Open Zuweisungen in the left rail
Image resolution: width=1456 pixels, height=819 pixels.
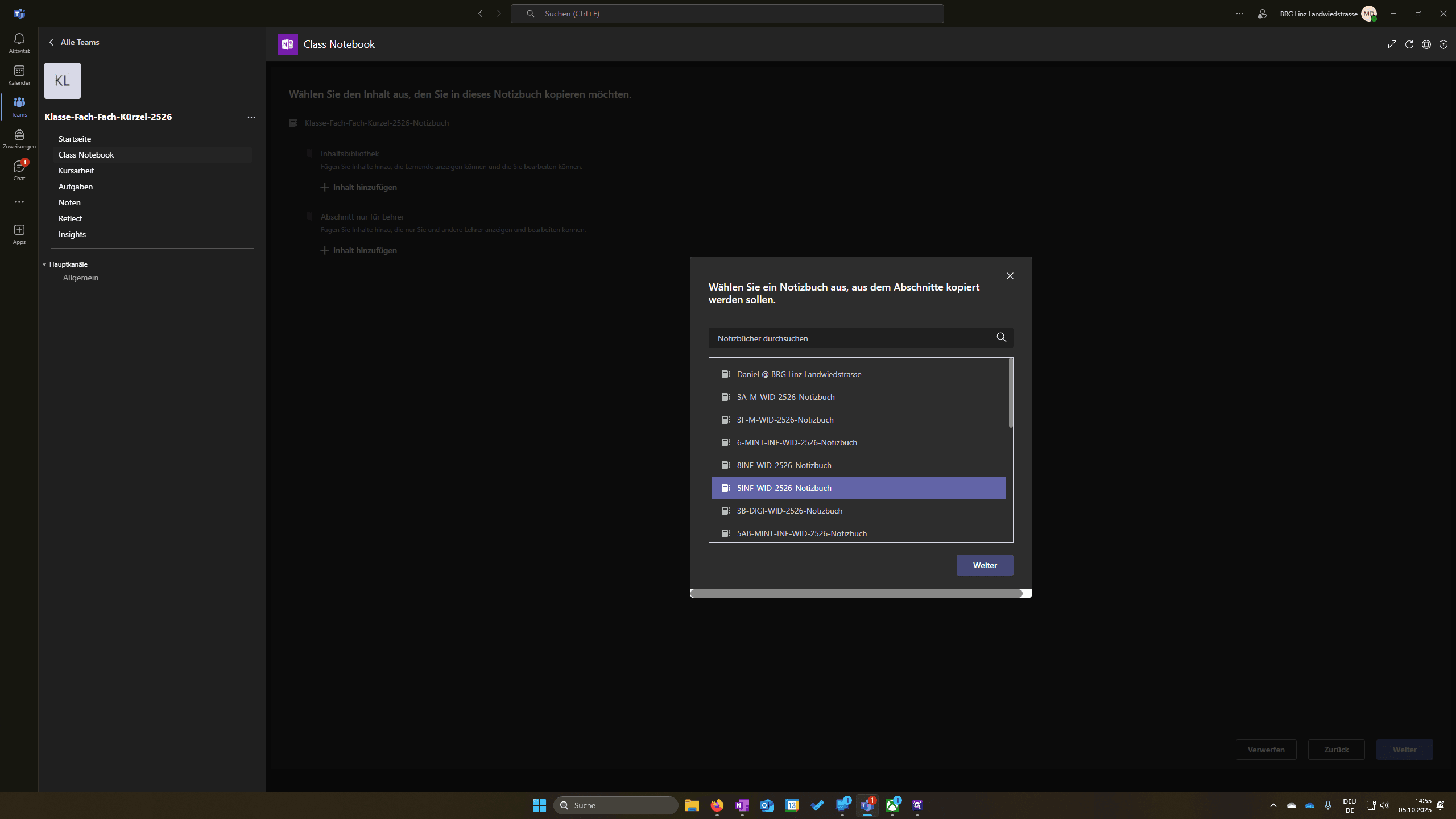coord(19,138)
